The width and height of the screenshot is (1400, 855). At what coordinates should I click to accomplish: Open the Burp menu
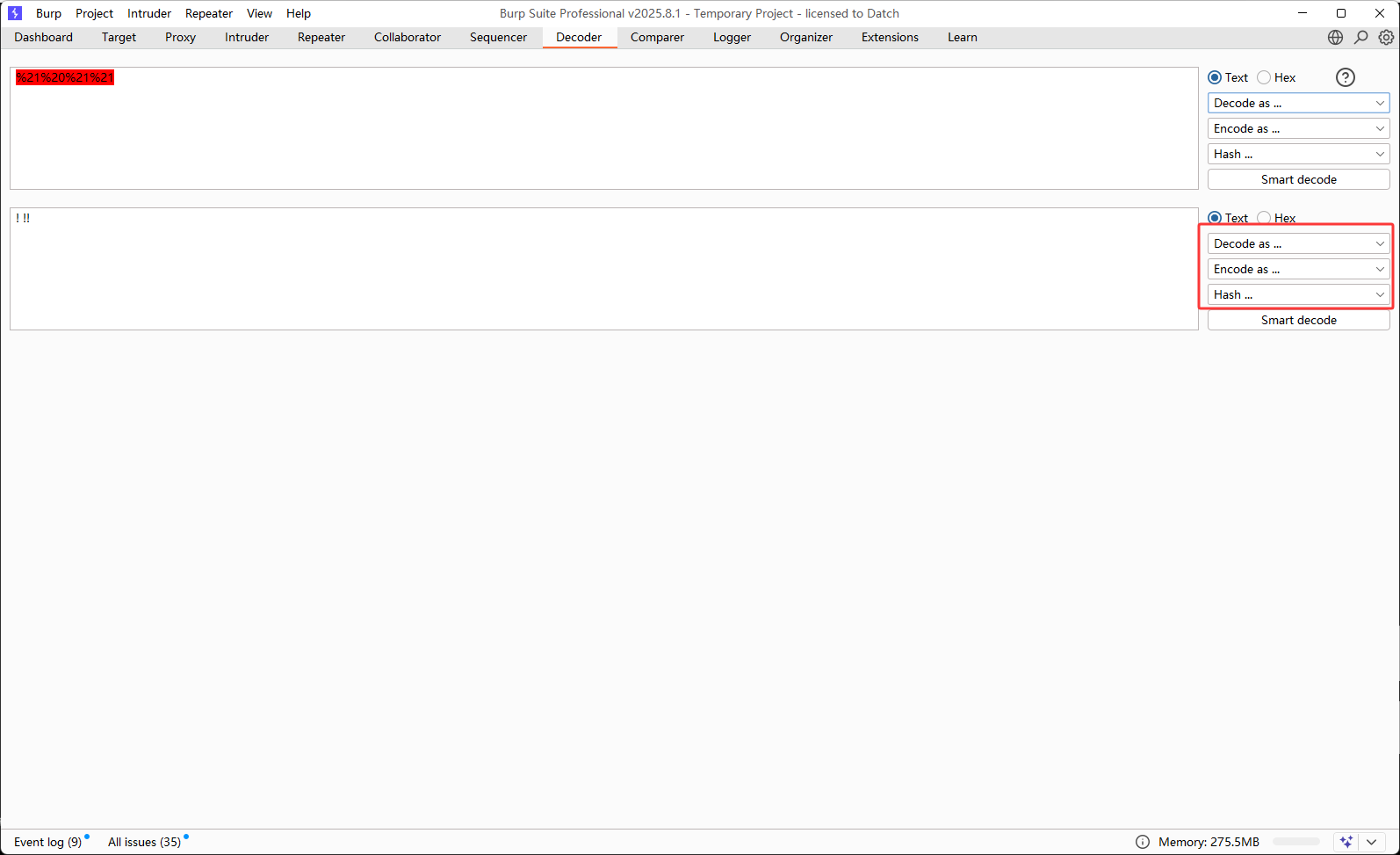pos(48,13)
